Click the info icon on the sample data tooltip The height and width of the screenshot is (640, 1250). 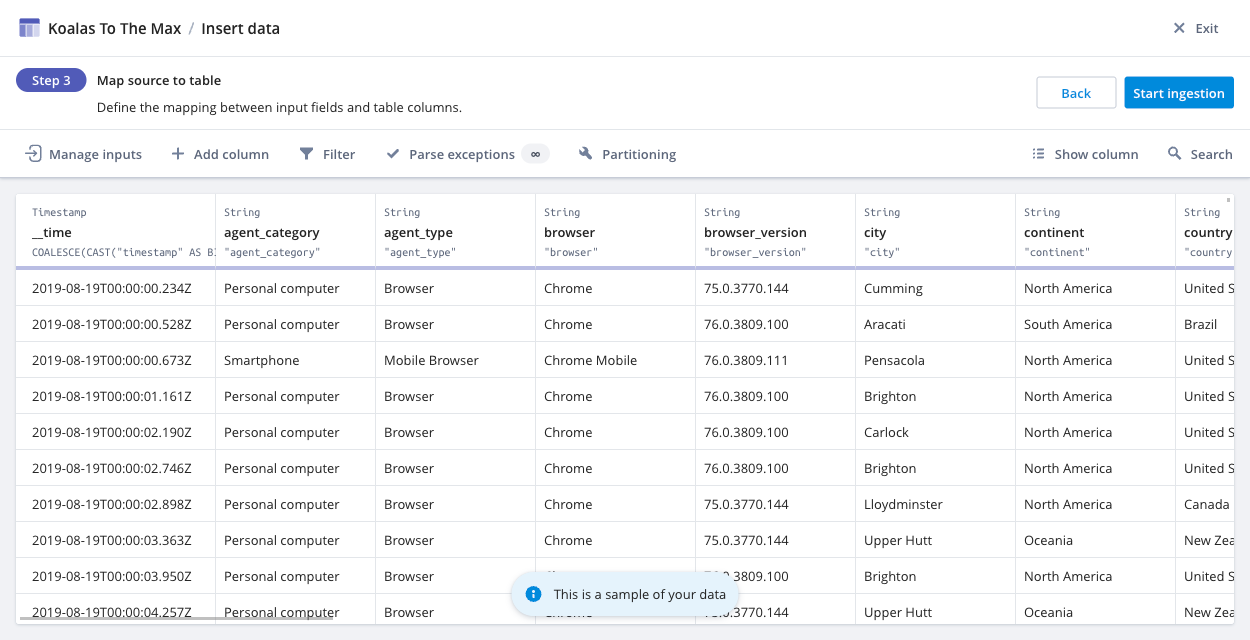[x=533, y=593]
